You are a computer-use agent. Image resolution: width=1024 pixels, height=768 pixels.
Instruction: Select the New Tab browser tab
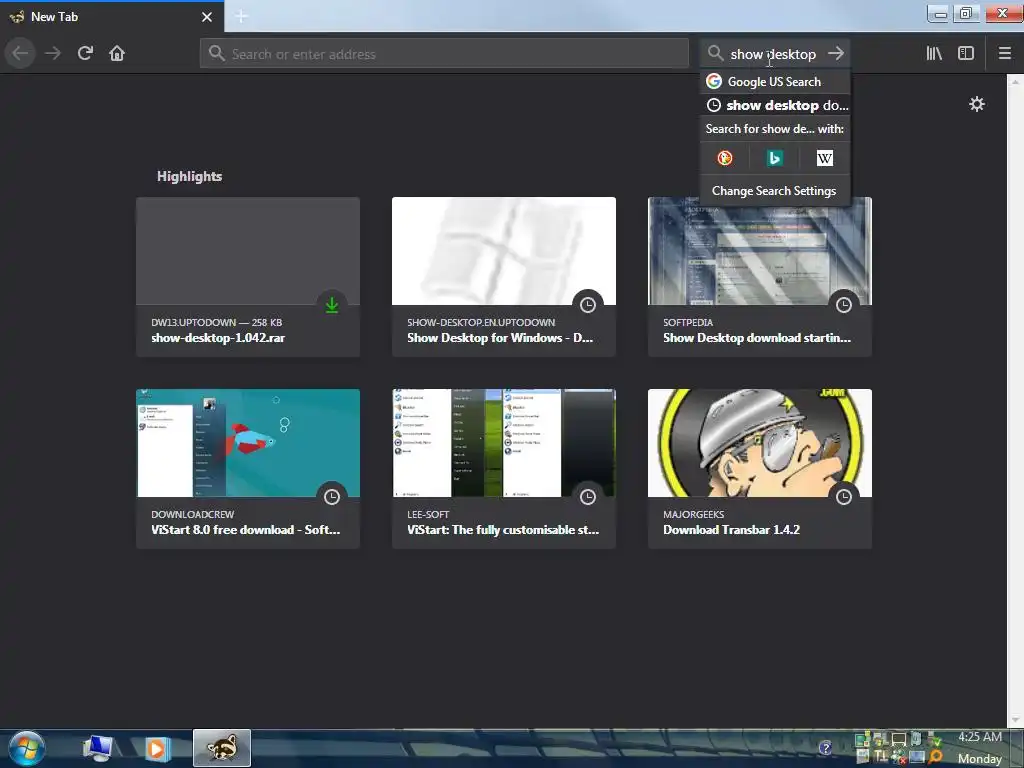pyautogui.click(x=112, y=17)
